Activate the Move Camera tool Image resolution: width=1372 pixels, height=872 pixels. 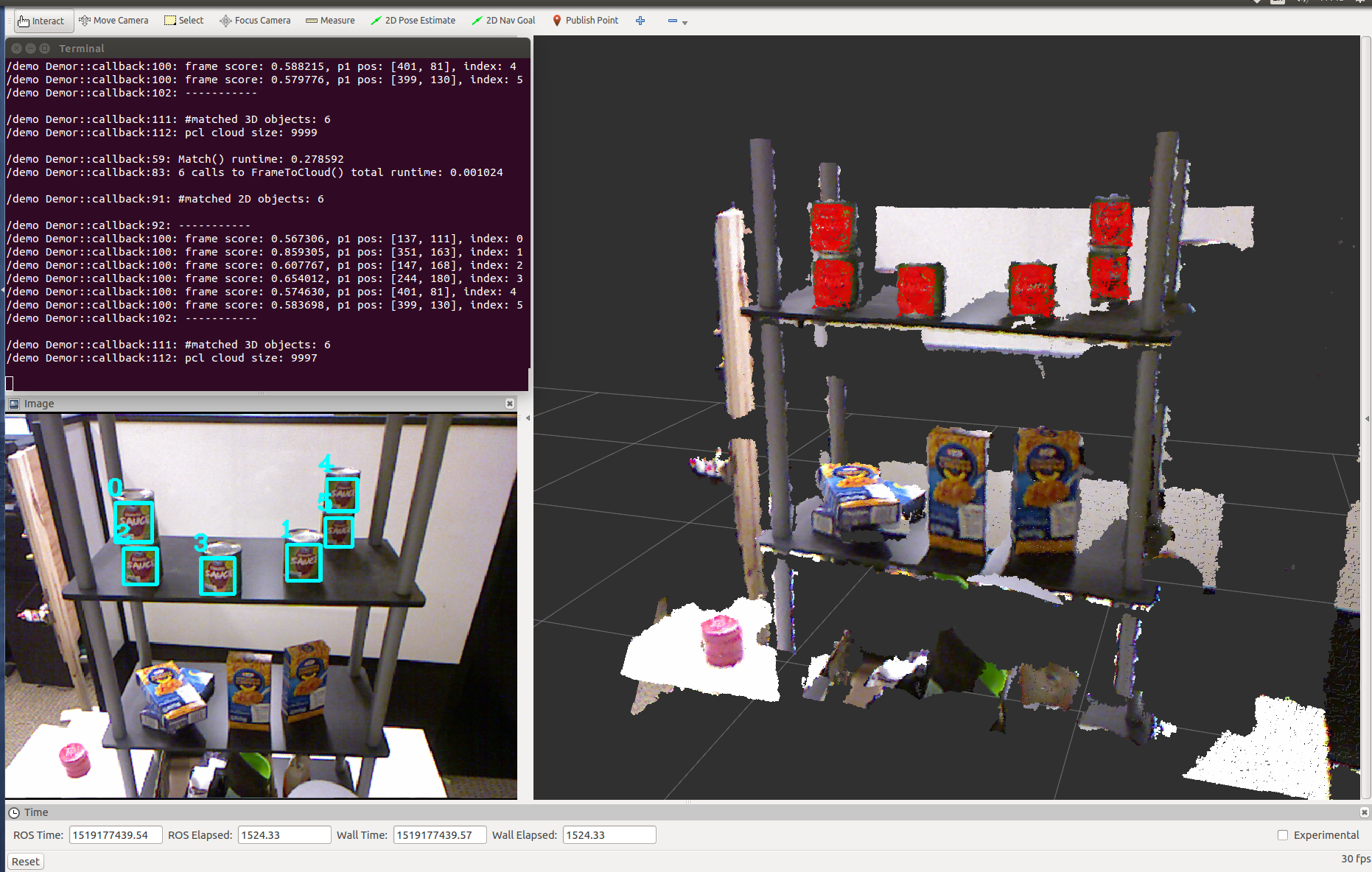(114, 21)
